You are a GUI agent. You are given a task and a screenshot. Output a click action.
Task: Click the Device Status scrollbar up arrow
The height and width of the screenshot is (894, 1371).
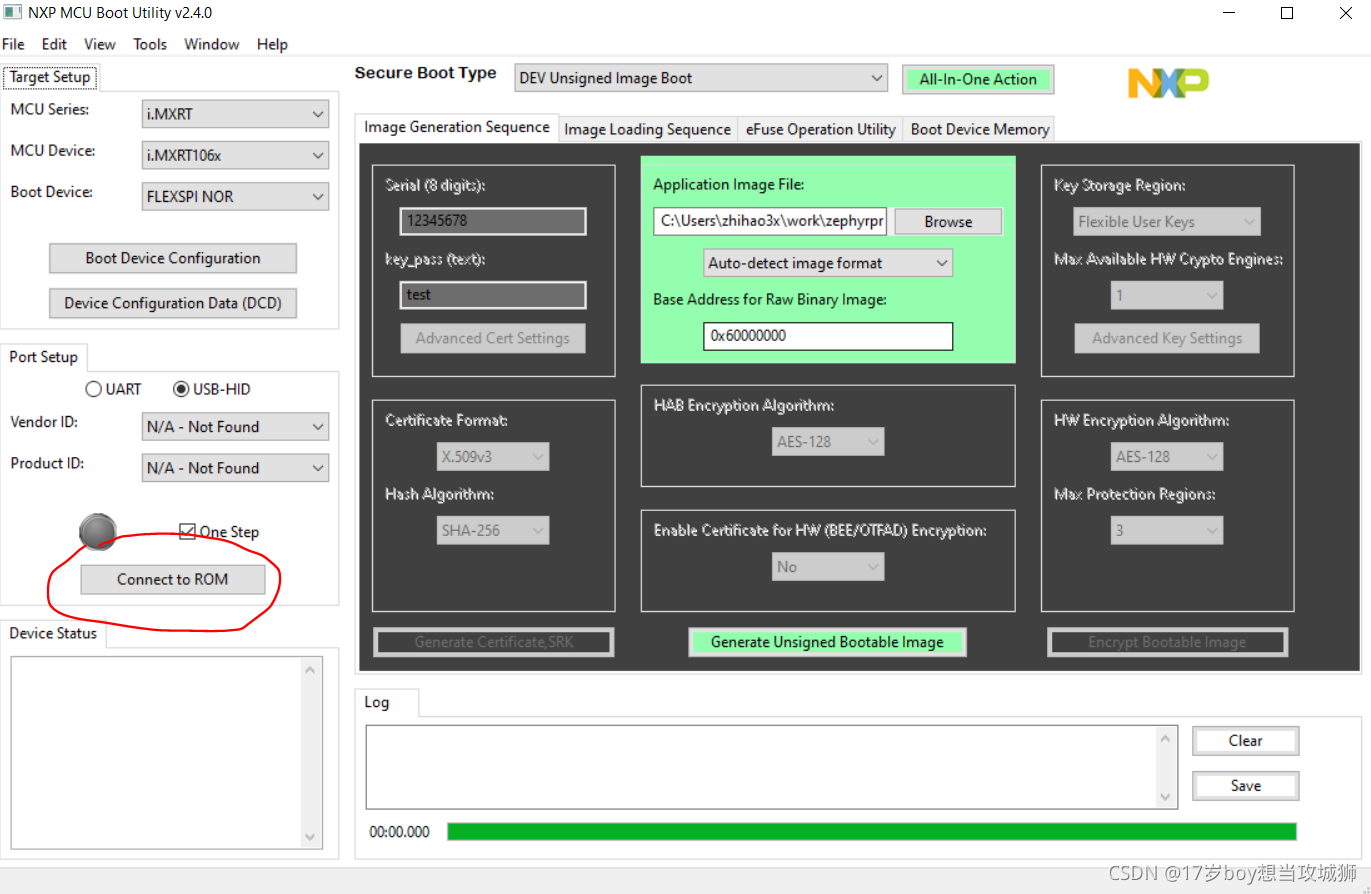[310, 669]
